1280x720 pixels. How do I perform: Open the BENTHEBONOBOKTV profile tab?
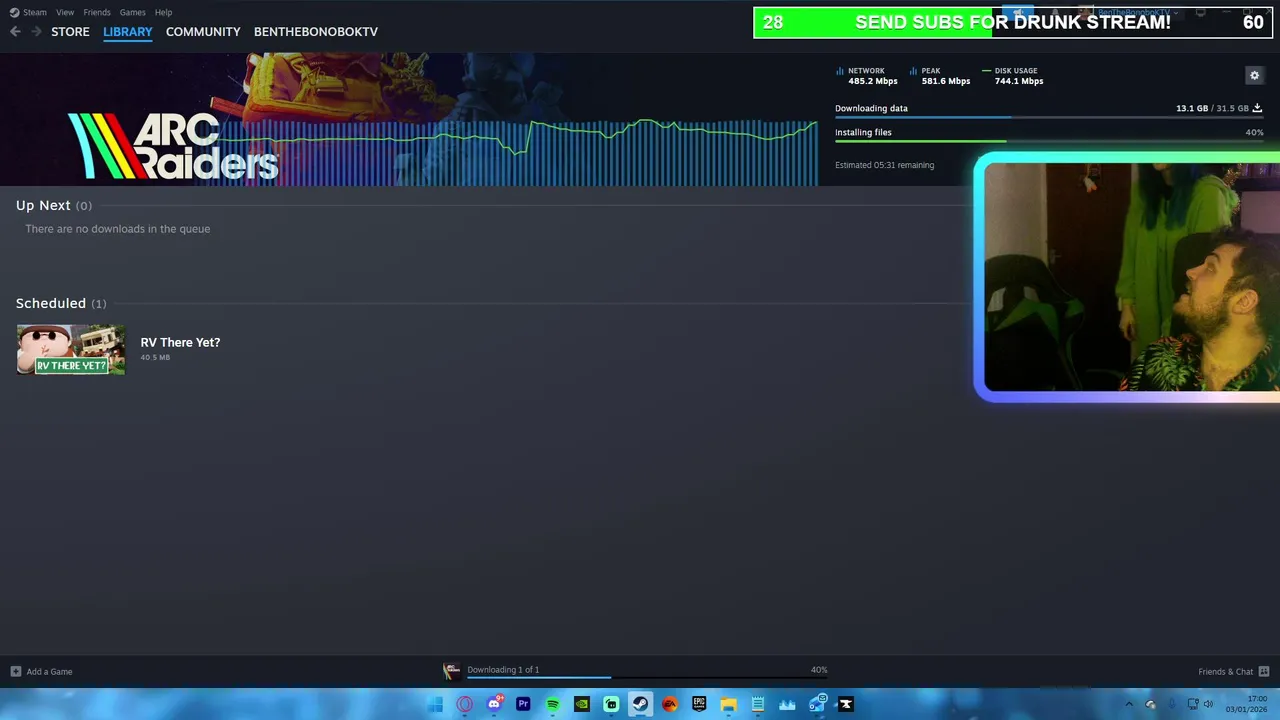click(316, 32)
